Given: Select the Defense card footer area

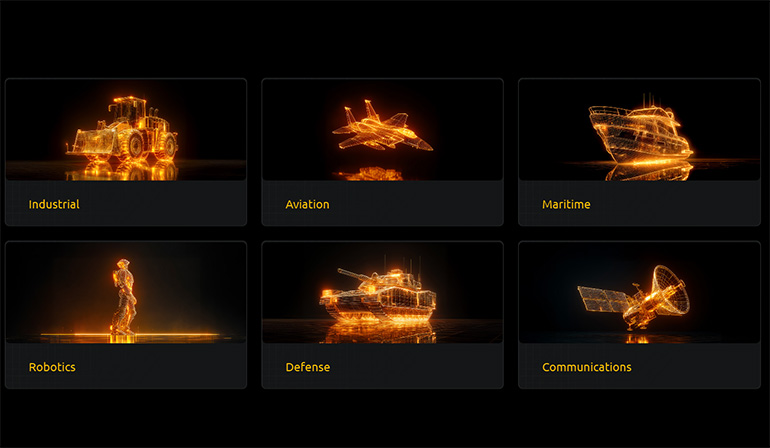Looking at the screenshot, I should [383, 365].
